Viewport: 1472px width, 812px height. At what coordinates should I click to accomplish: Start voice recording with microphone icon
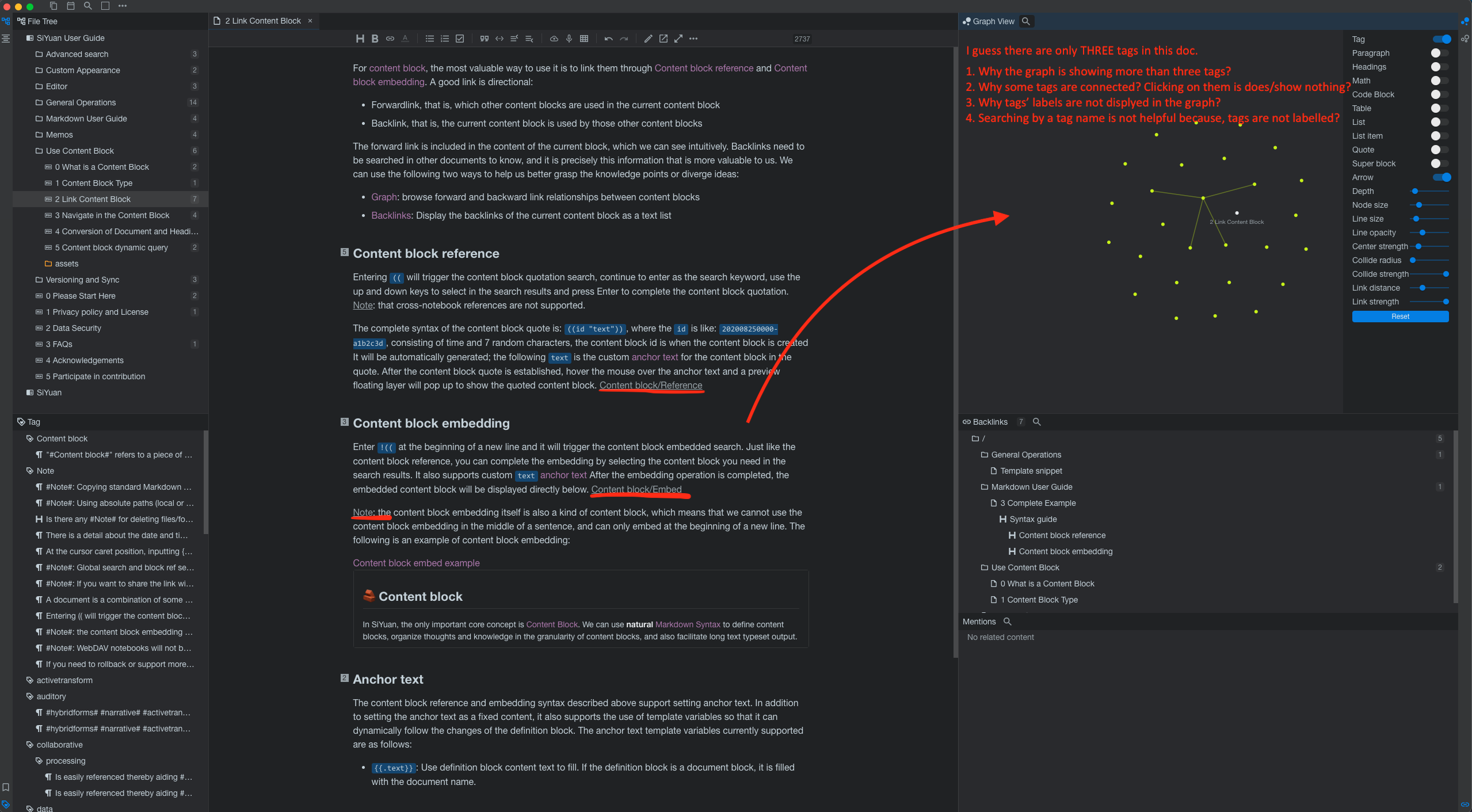(569, 39)
